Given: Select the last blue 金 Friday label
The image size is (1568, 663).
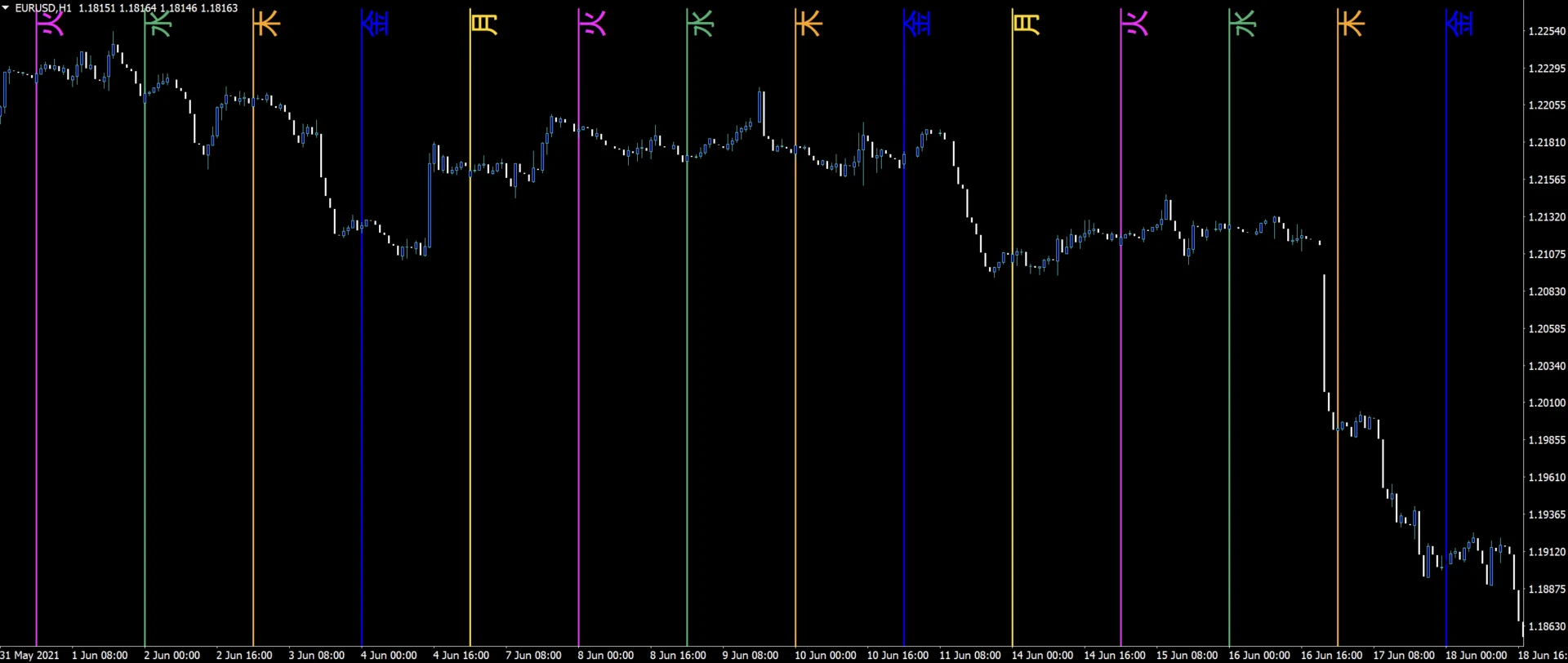Looking at the screenshot, I should click(1460, 23).
